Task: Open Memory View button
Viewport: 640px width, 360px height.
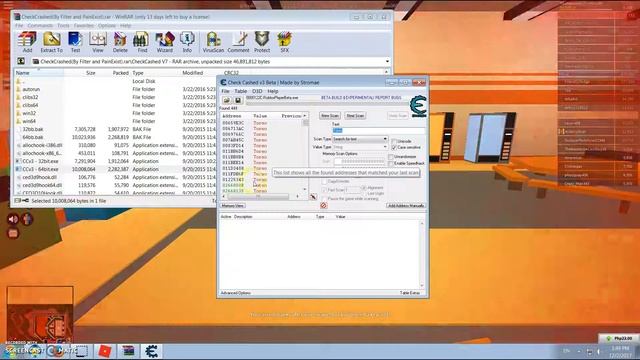Action: [x=233, y=206]
